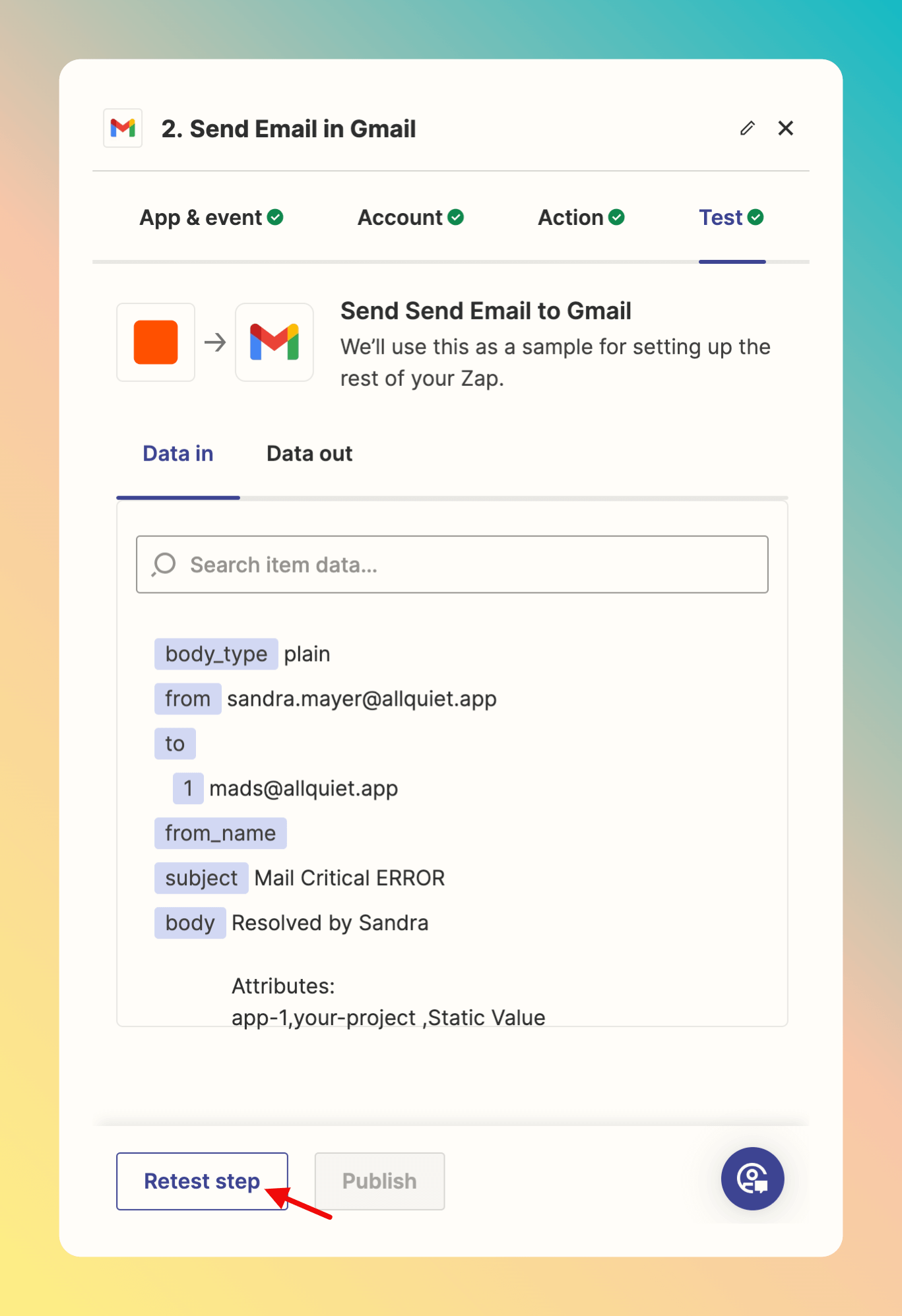Click the Publish button
Image resolution: width=902 pixels, height=1316 pixels.
click(x=379, y=1181)
